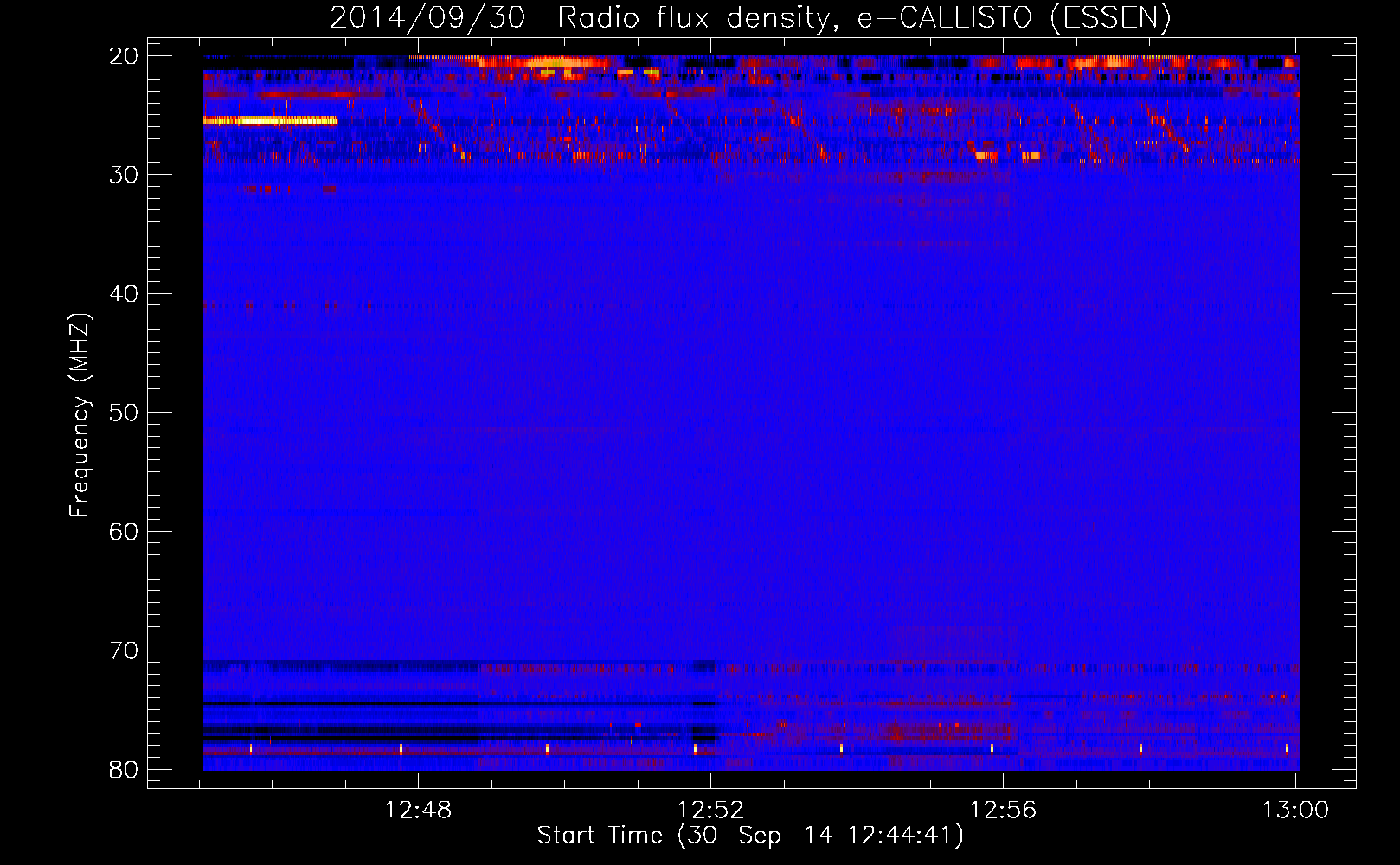Click the '70' frequency tick label

point(125,650)
